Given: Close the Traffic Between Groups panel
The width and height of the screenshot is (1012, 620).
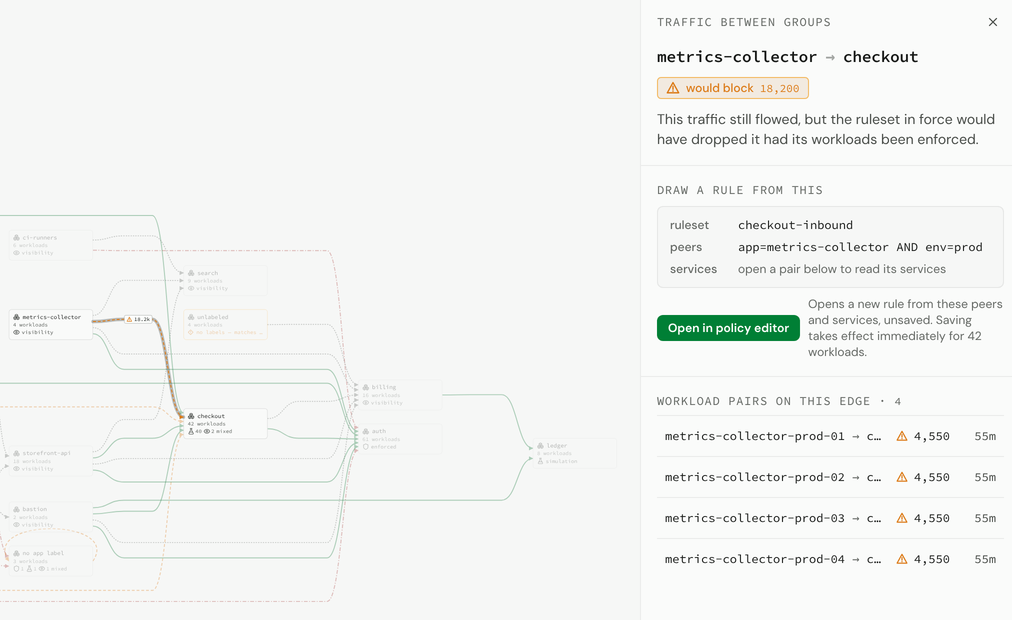Looking at the screenshot, I should [993, 22].
